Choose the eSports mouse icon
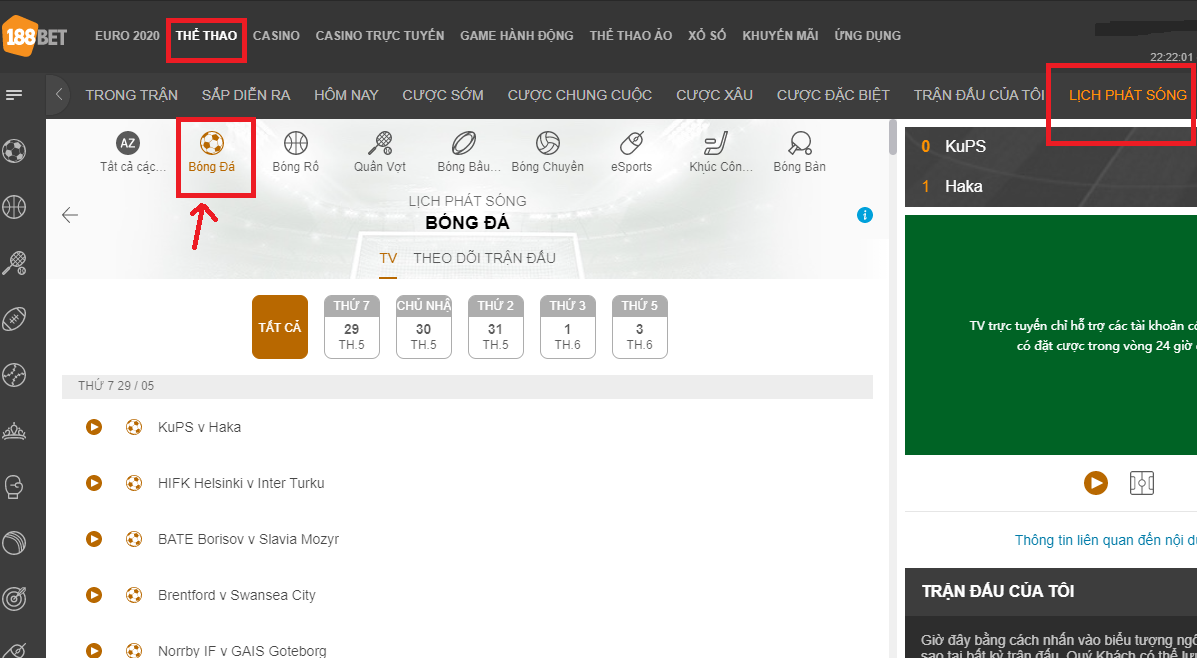The height and width of the screenshot is (658, 1197). point(631,143)
